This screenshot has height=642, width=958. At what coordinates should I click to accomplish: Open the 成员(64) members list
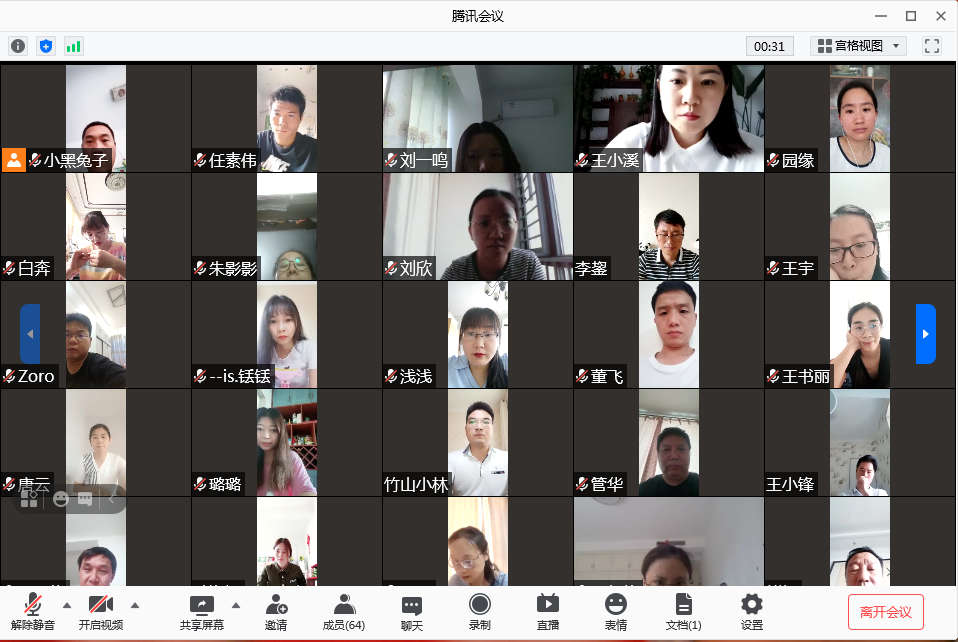(343, 612)
